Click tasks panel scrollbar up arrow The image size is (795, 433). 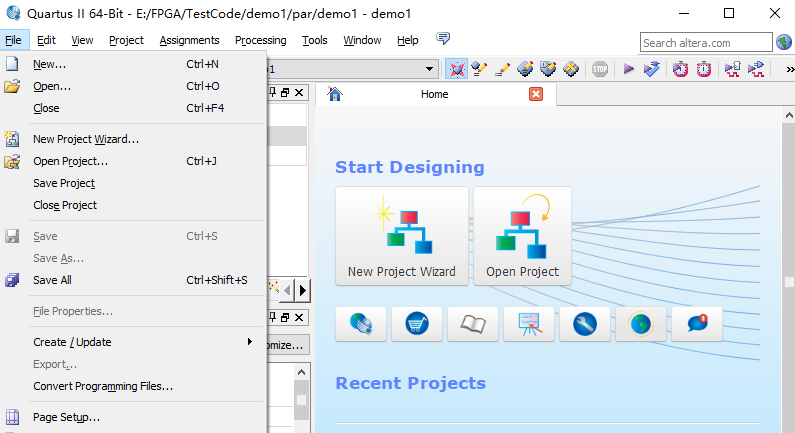(301, 372)
